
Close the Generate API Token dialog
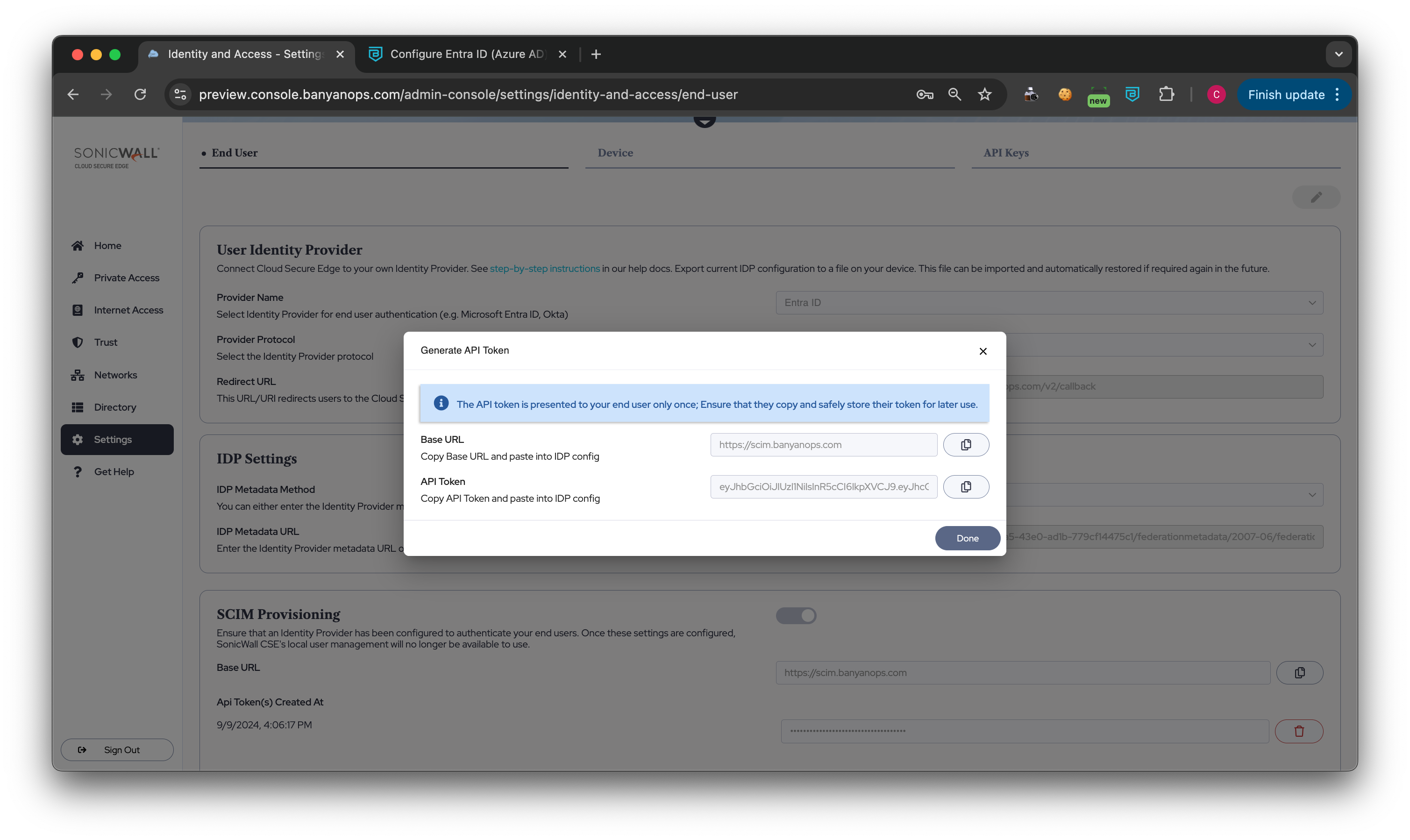coord(983,351)
